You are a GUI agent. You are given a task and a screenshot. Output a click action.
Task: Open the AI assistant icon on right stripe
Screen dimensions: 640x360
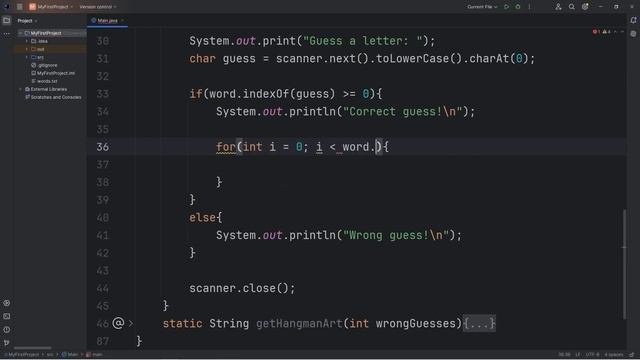[x=633, y=34]
